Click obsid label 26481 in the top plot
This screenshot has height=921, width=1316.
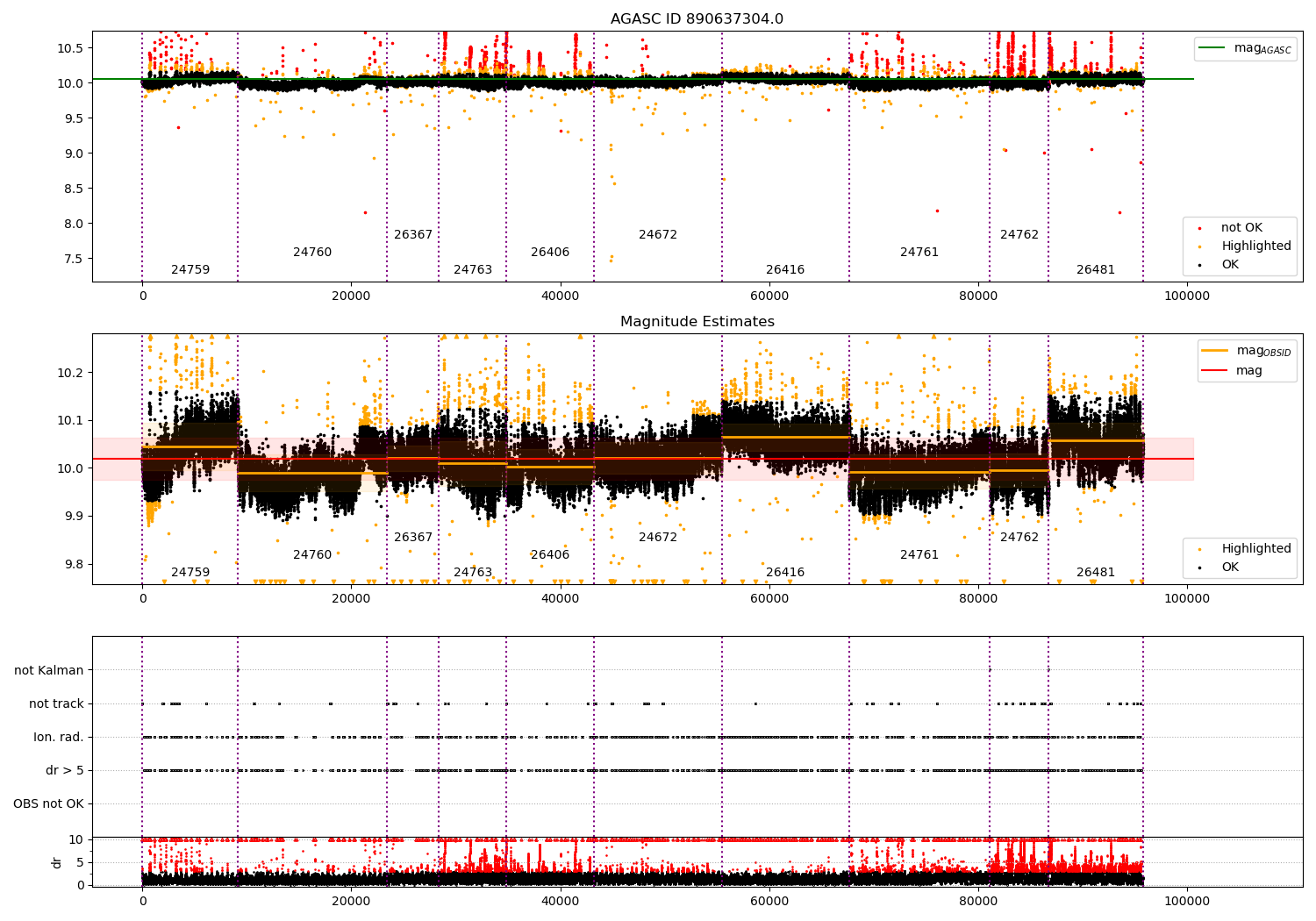1096,270
